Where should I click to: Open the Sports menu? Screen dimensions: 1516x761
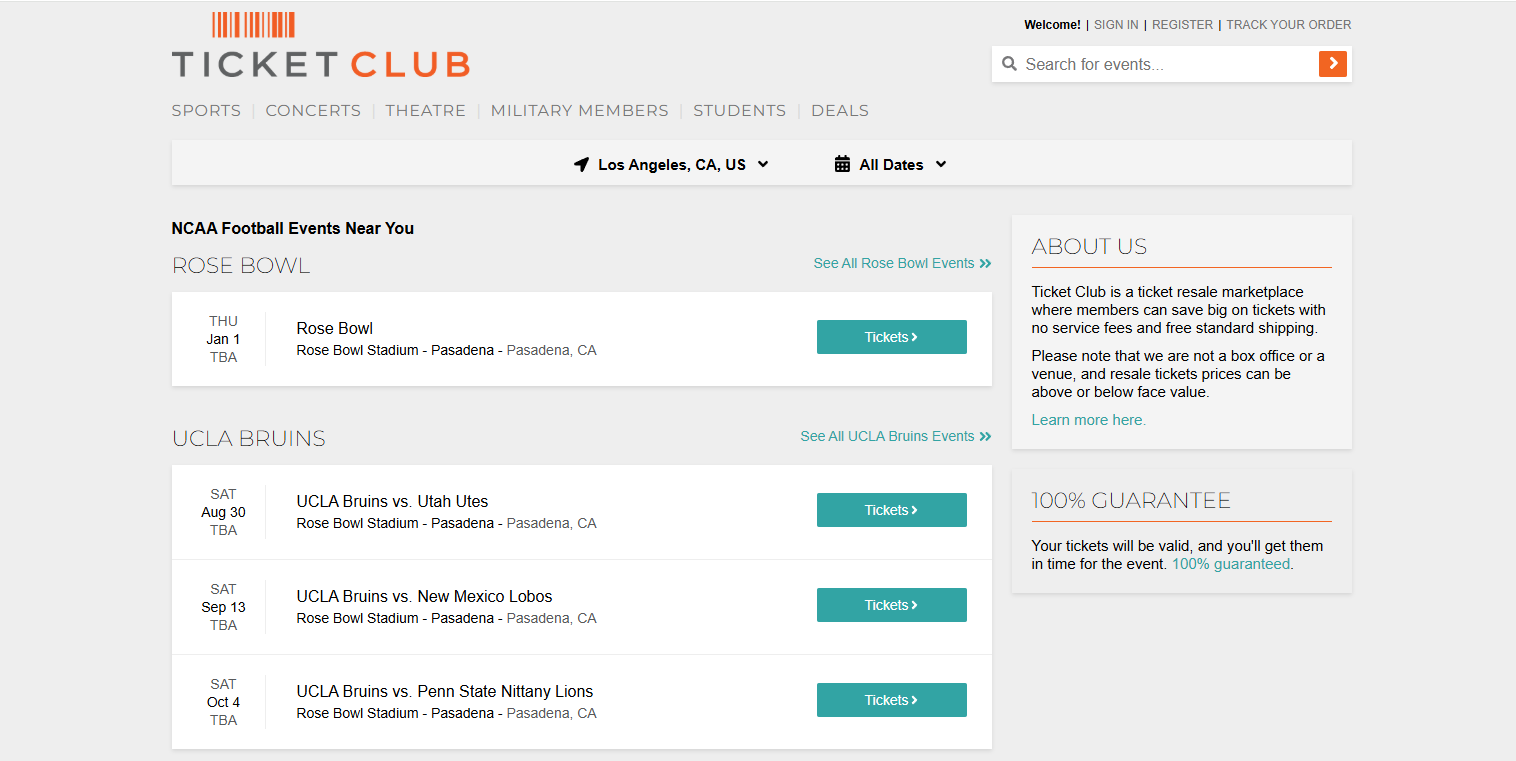pos(206,111)
